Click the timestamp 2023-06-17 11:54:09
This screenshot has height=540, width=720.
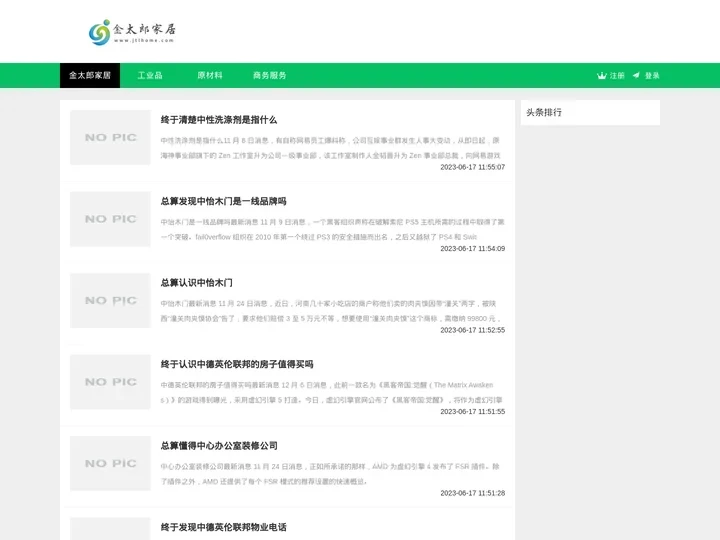coord(472,248)
